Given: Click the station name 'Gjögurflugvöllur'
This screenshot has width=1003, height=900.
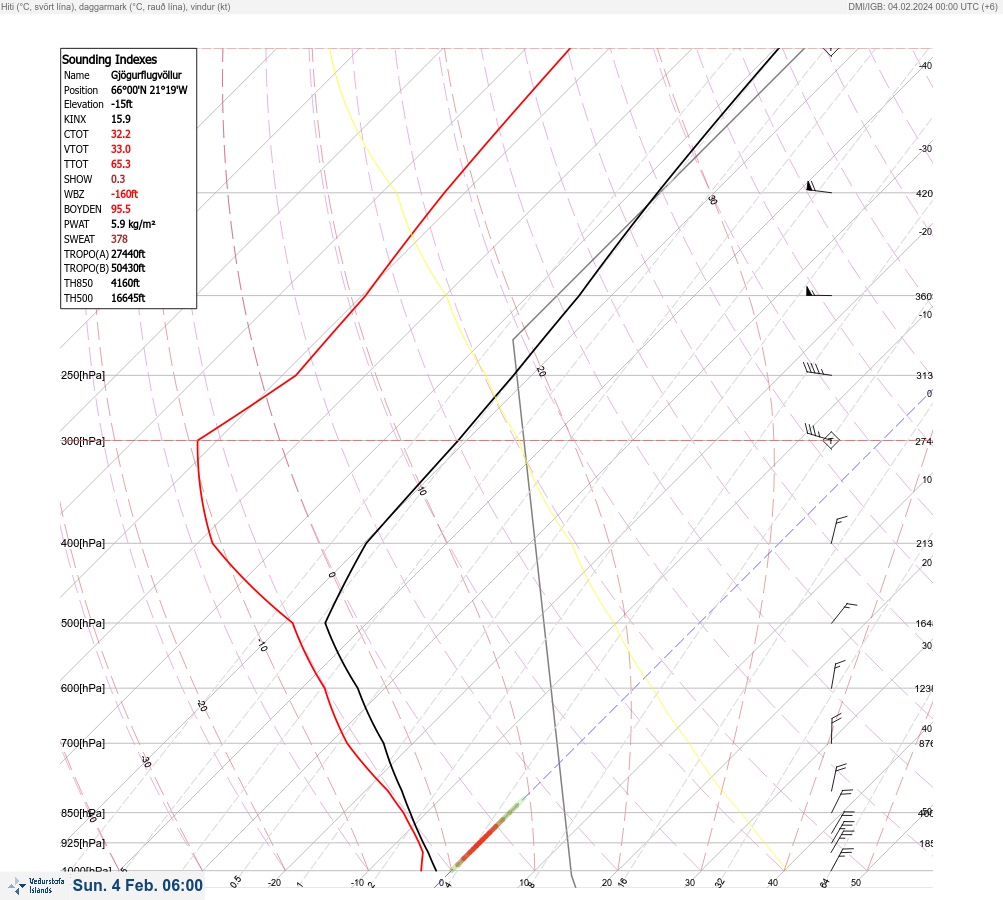Looking at the screenshot, I should coord(146,75).
